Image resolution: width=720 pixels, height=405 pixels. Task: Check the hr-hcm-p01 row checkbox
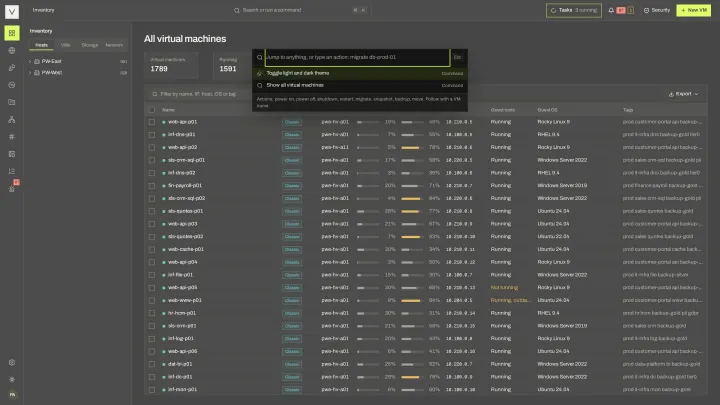152,313
